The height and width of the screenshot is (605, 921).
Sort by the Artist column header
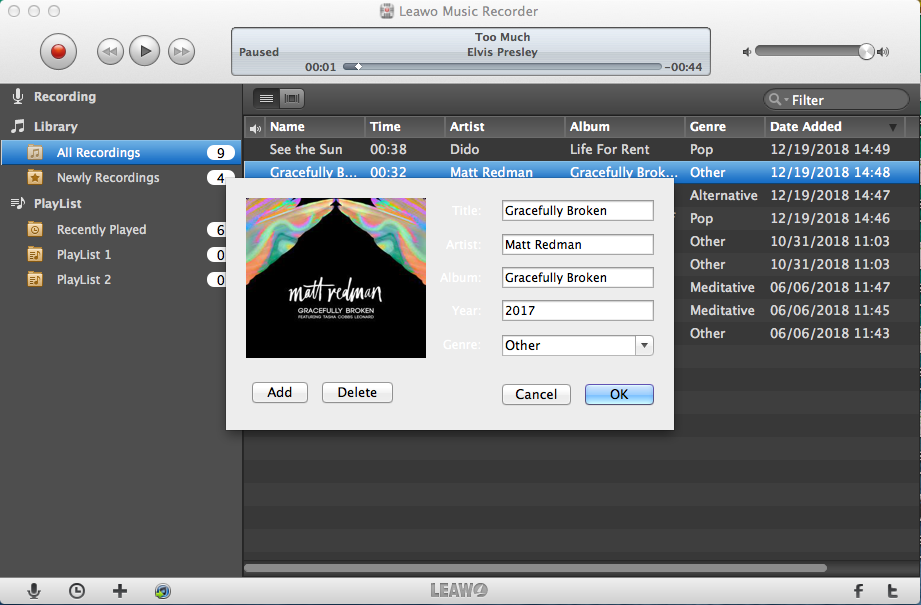505,127
